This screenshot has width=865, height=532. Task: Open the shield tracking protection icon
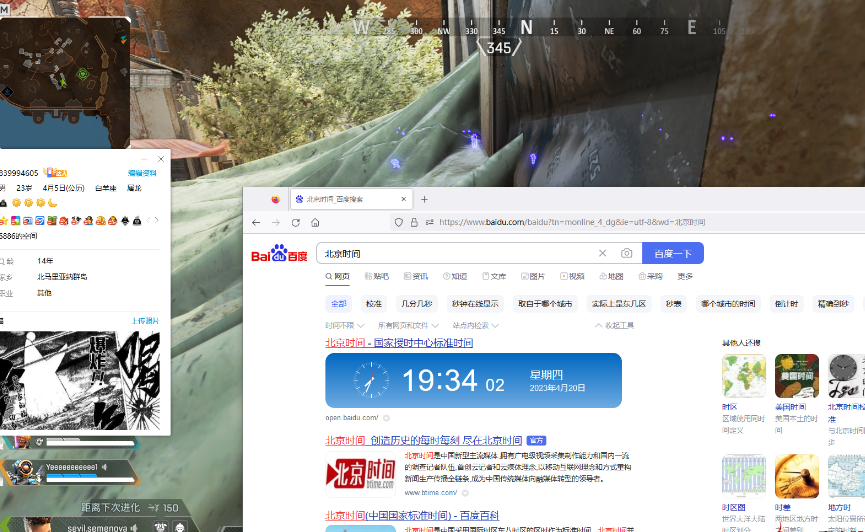coord(398,222)
